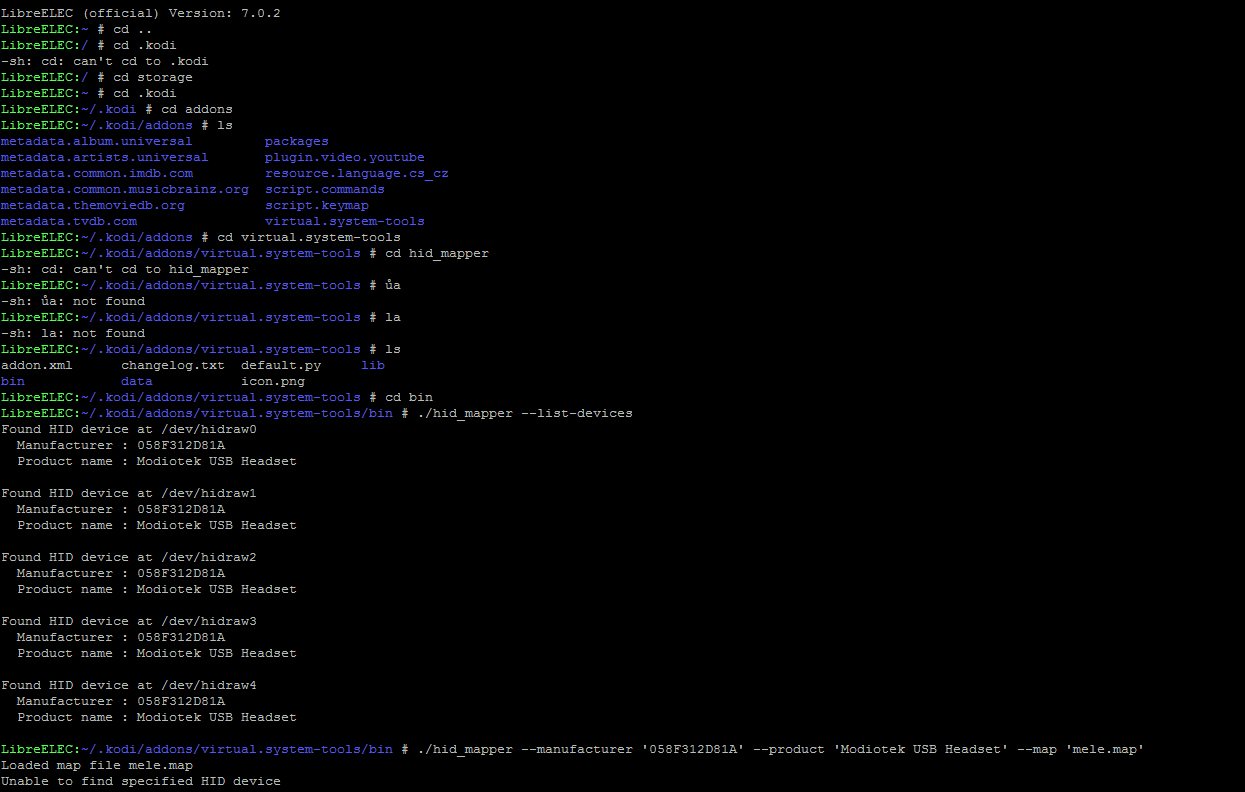
Task: Select 'Loaded map file mele.map' output line
Action: click(96, 765)
